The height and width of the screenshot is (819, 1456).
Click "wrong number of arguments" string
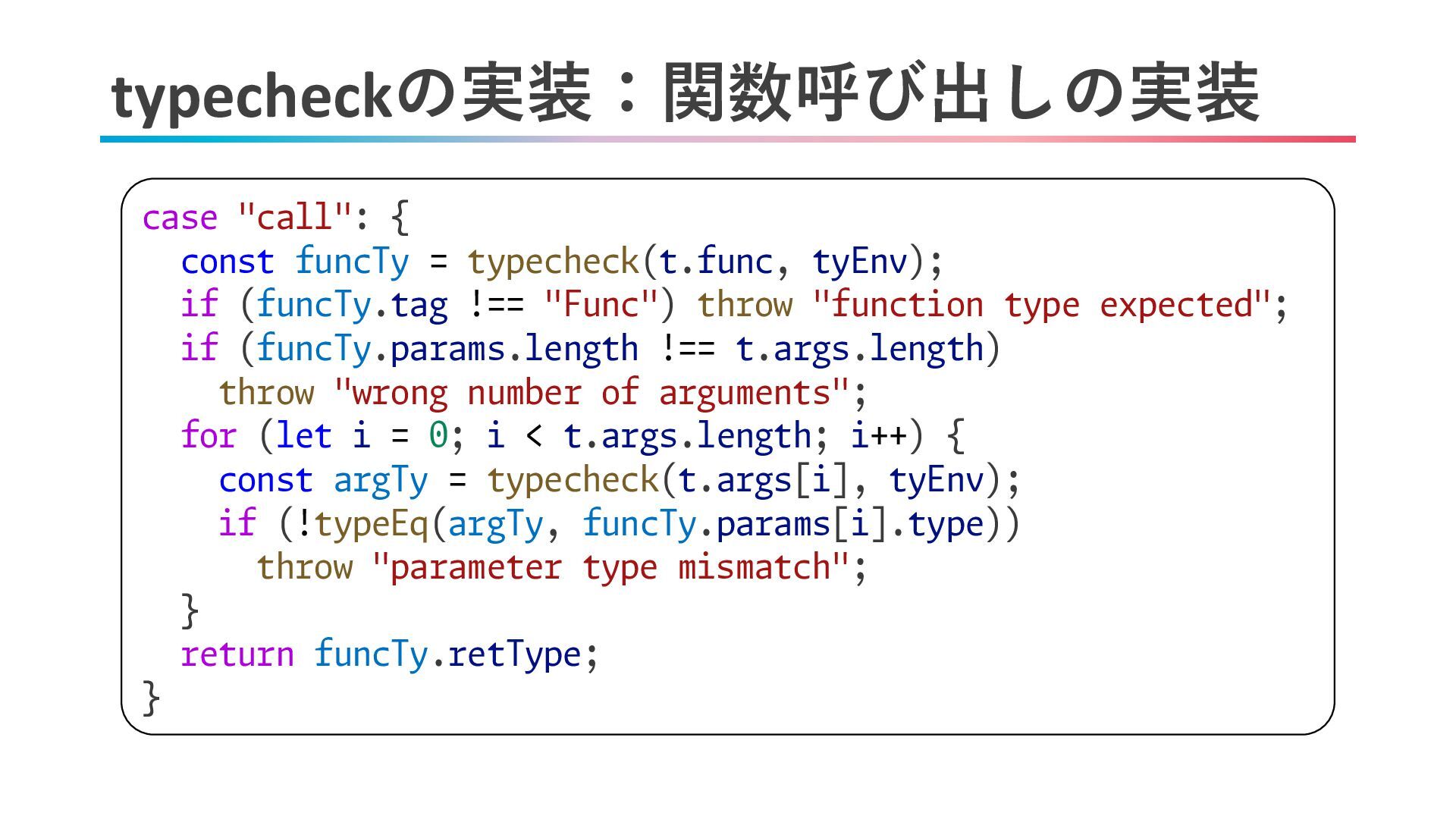(x=591, y=393)
